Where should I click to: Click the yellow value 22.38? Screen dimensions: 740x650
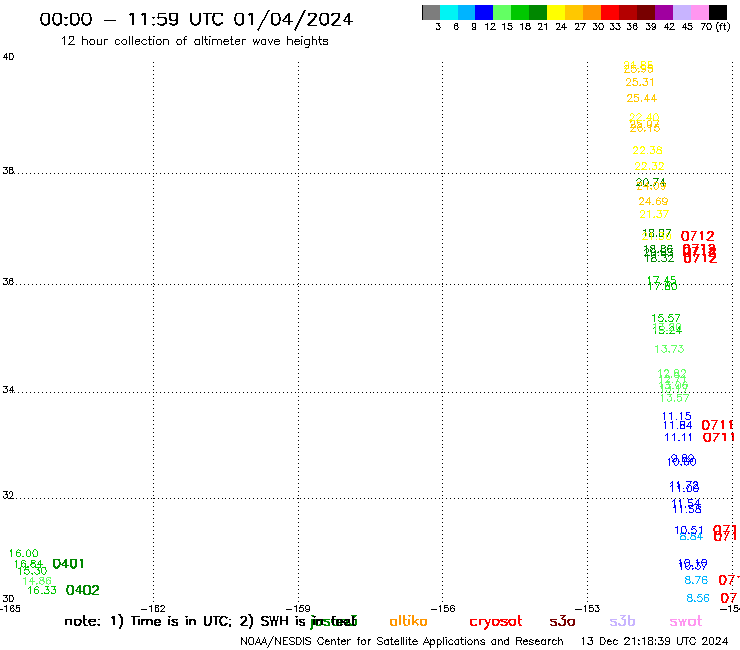[x=647, y=150]
